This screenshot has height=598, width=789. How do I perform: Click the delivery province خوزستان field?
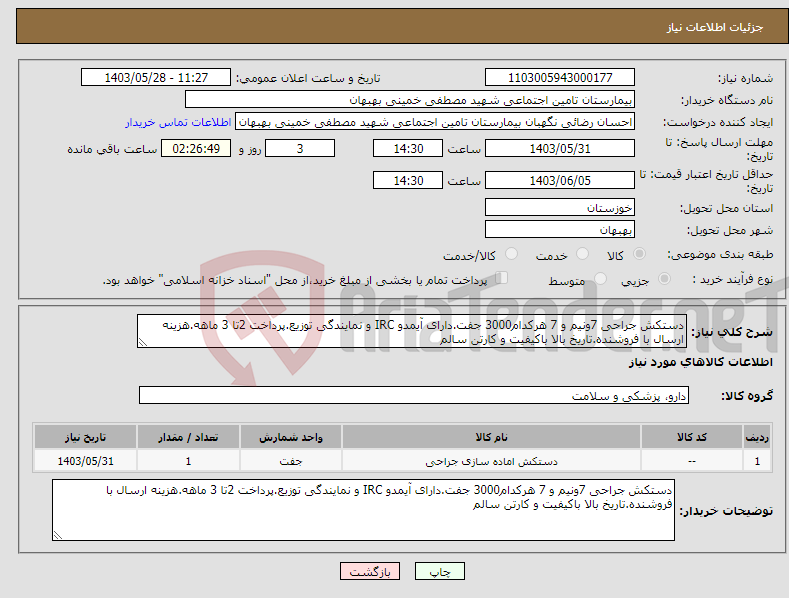tap(560, 207)
